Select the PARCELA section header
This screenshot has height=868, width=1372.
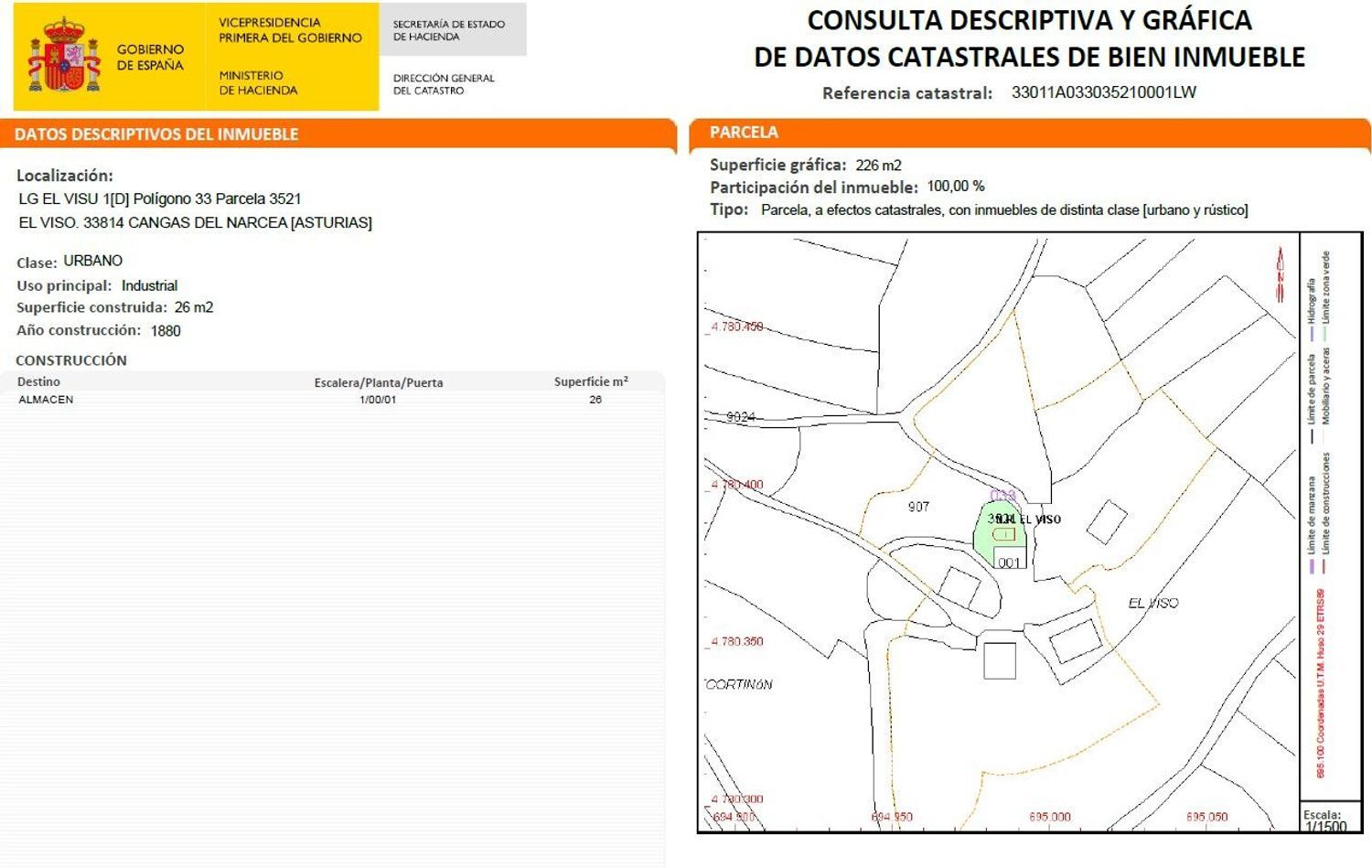pos(744,133)
